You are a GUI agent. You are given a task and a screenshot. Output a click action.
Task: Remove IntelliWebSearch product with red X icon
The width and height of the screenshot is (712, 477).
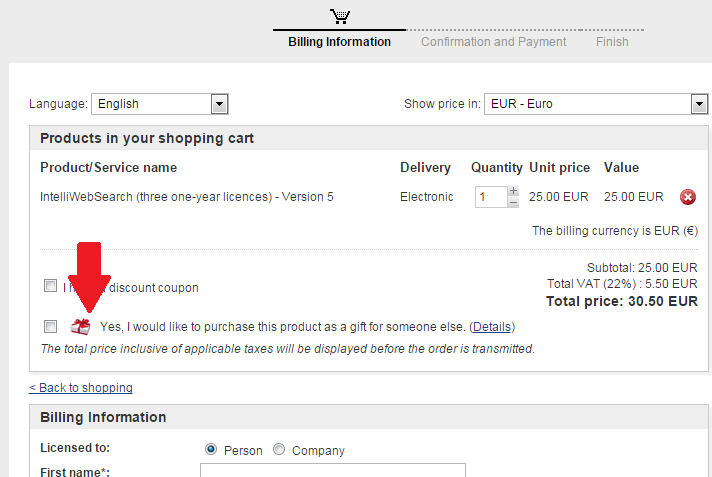(x=687, y=197)
